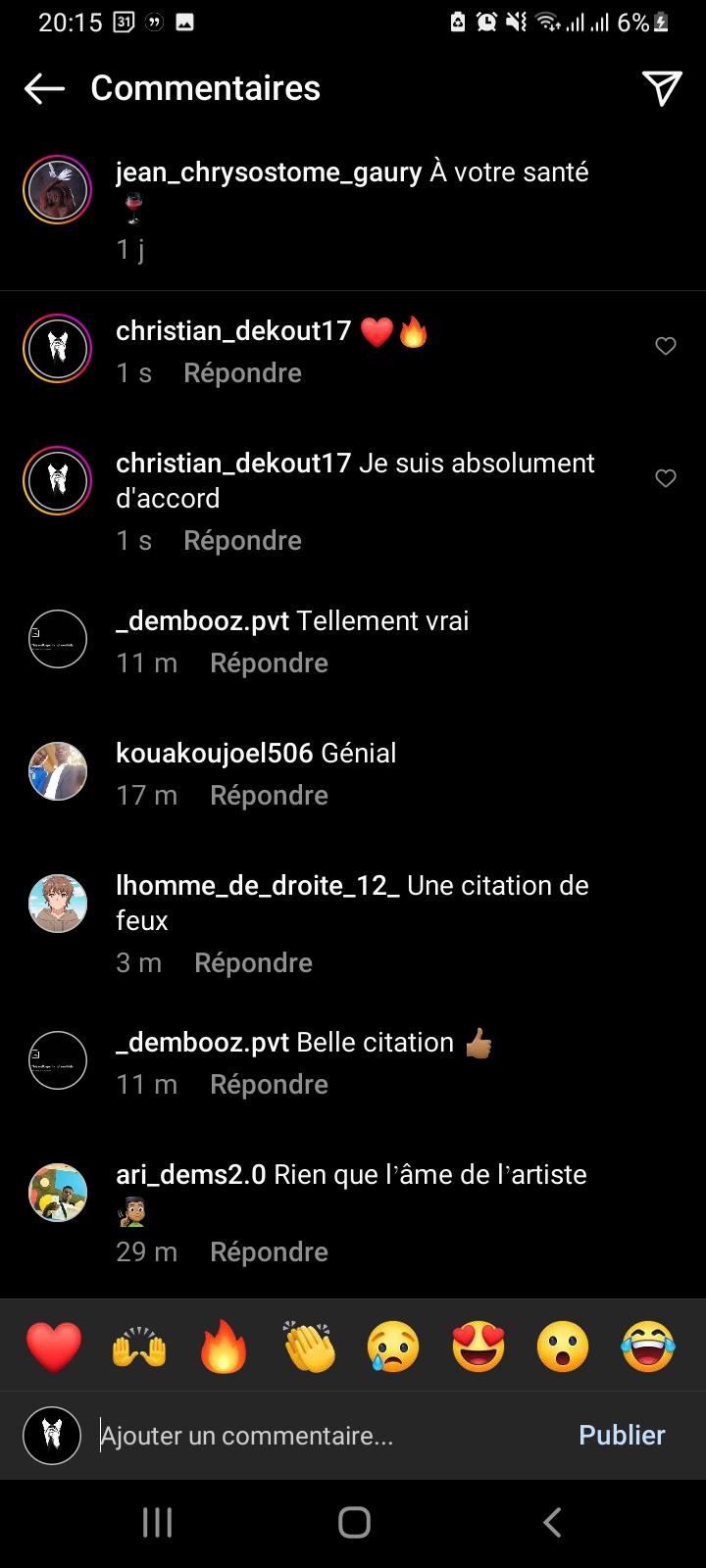Insert the laughing tears emoji reaction
This screenshot has height=1568, width=706.
648,1346
